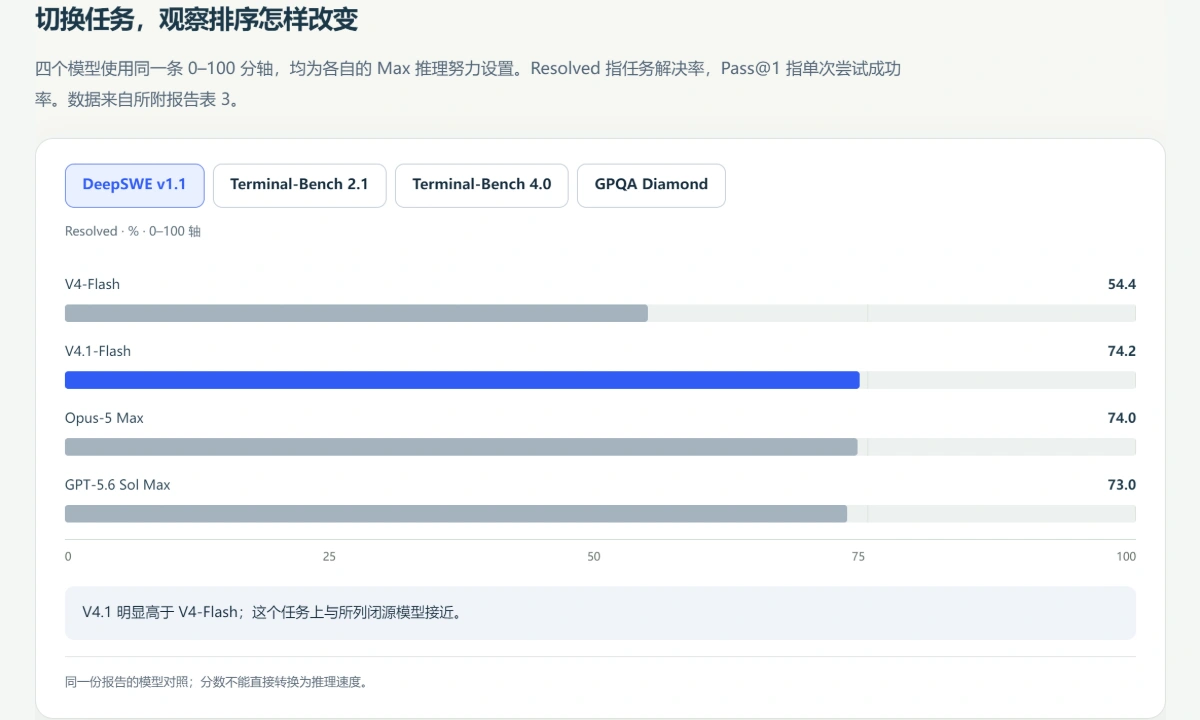Click the heading 切换任务，观察排序怎样改变
The image size is (1200, 720).
coord(196,19)
